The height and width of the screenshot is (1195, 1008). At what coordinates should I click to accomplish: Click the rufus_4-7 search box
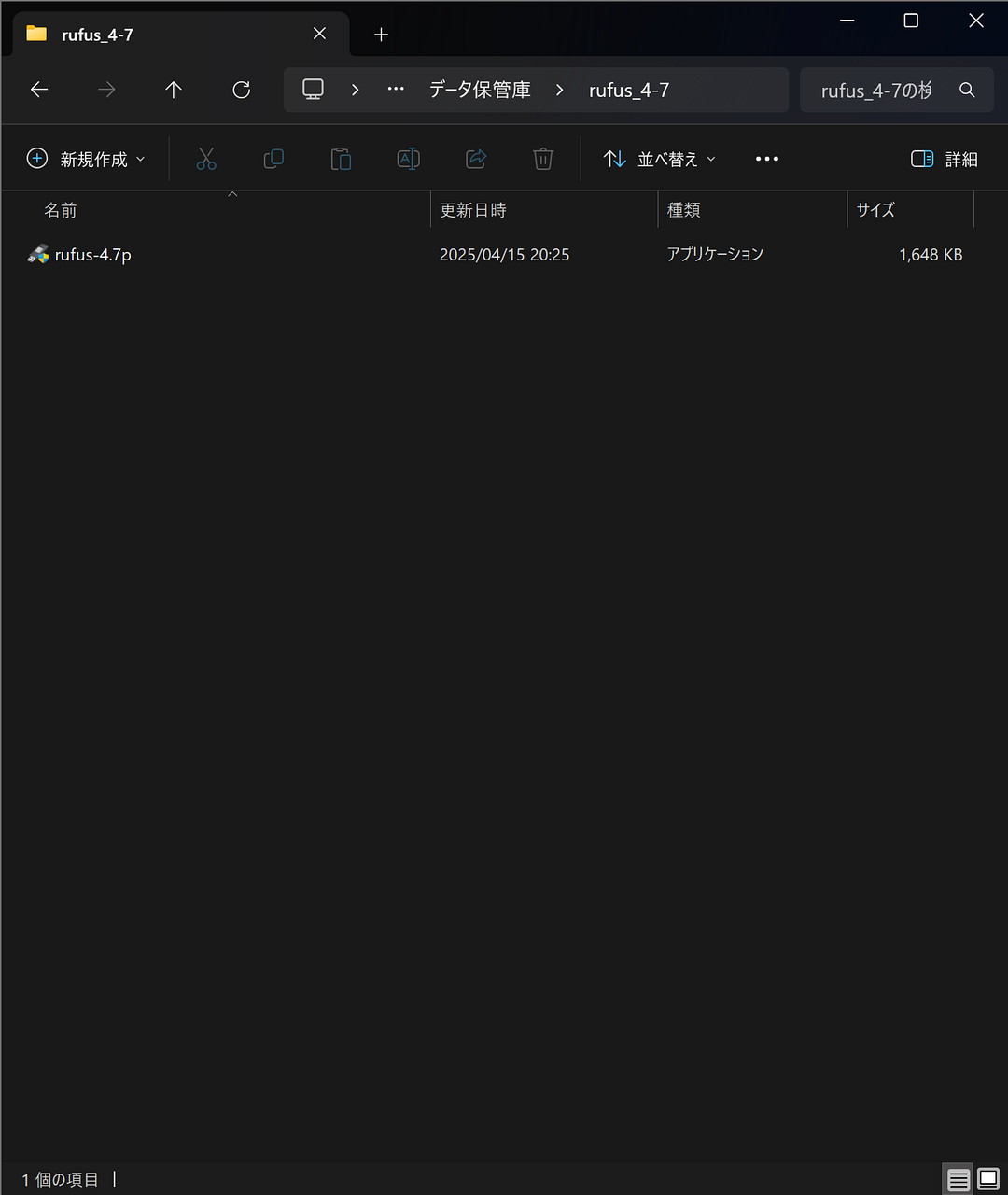875,91
